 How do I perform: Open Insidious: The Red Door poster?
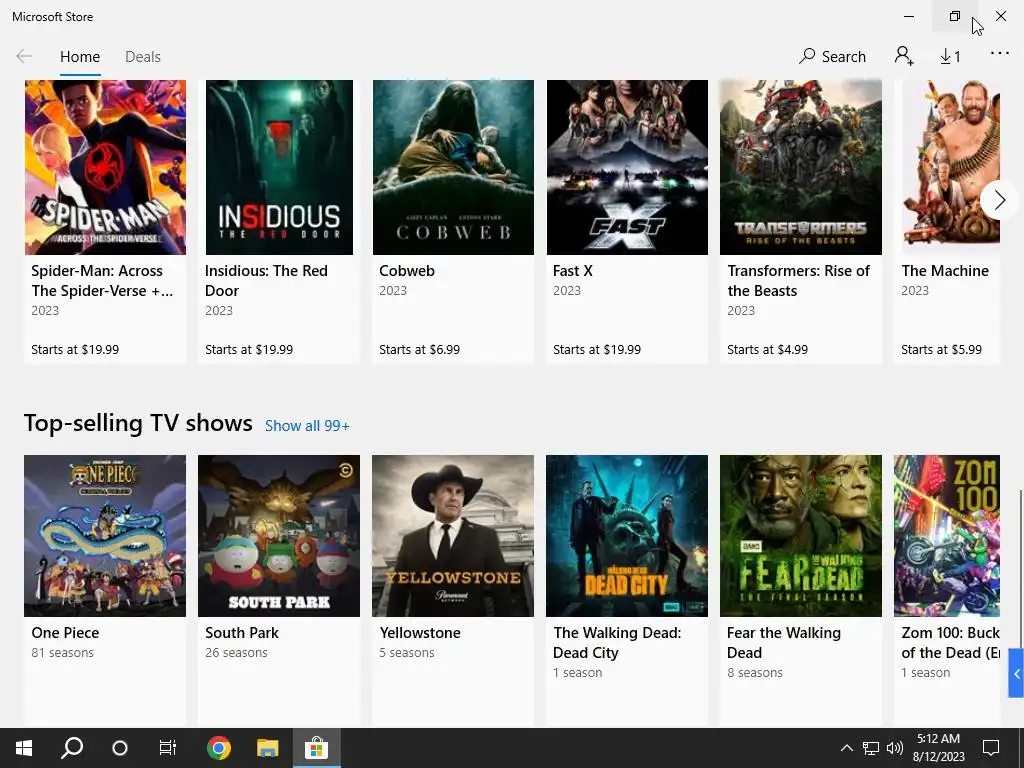(x=279, y=167)
